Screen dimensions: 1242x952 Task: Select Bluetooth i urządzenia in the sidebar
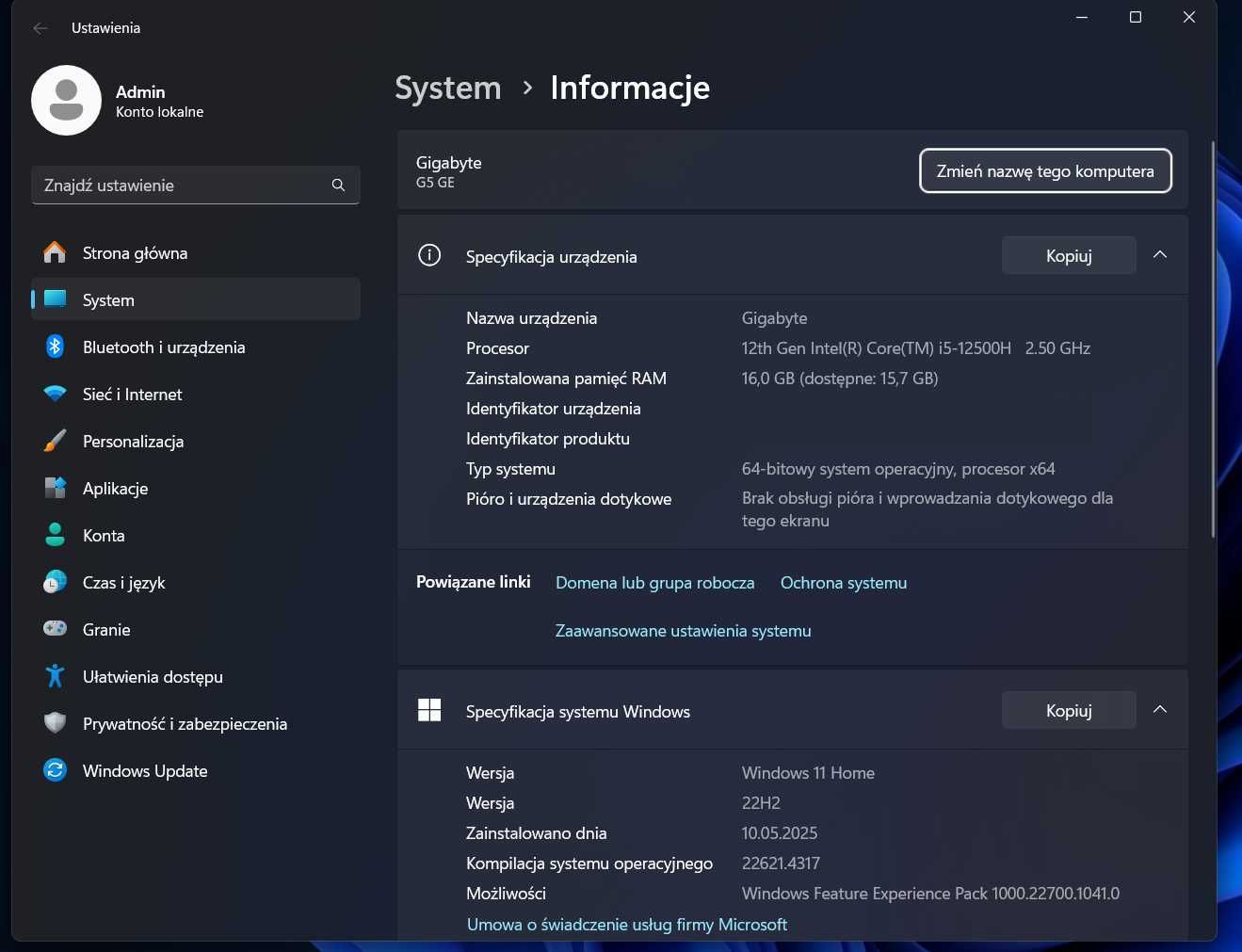coord(196,347)
